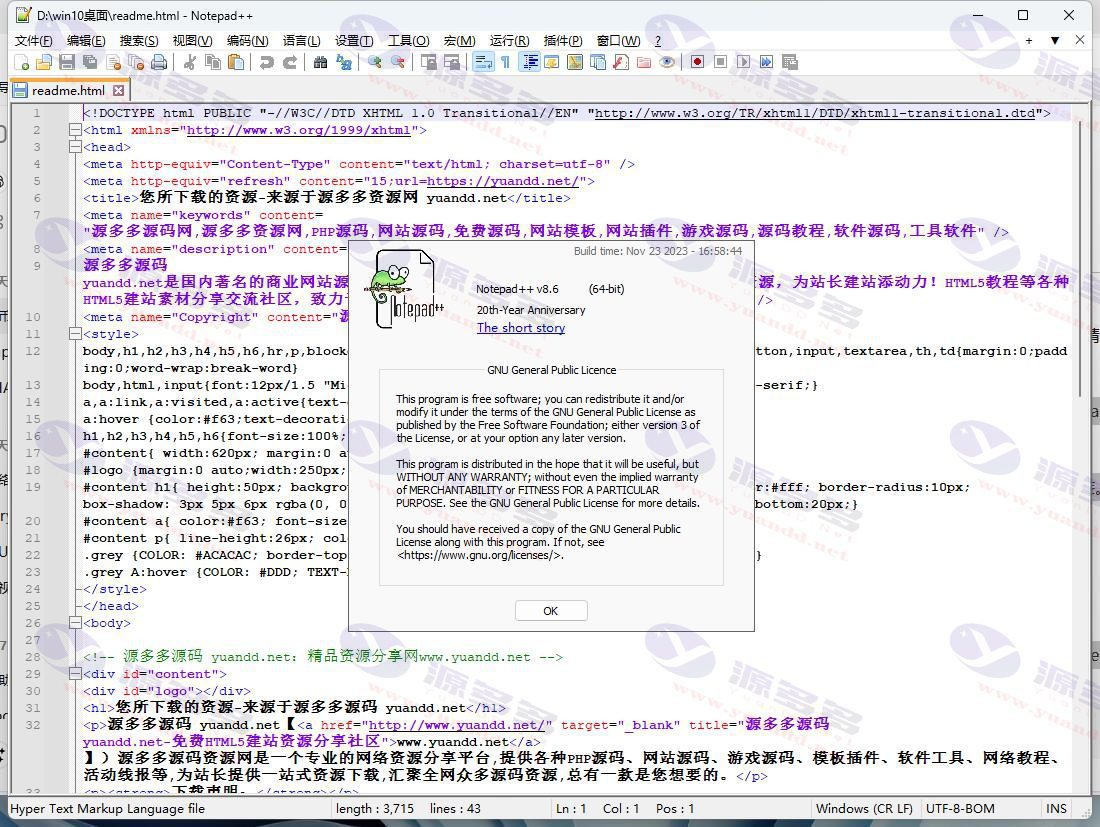Image resolution: width=1100 pixels, height=827 pixels.
Task: Click the plus button at menu bar right
Action: [1028, 41]
